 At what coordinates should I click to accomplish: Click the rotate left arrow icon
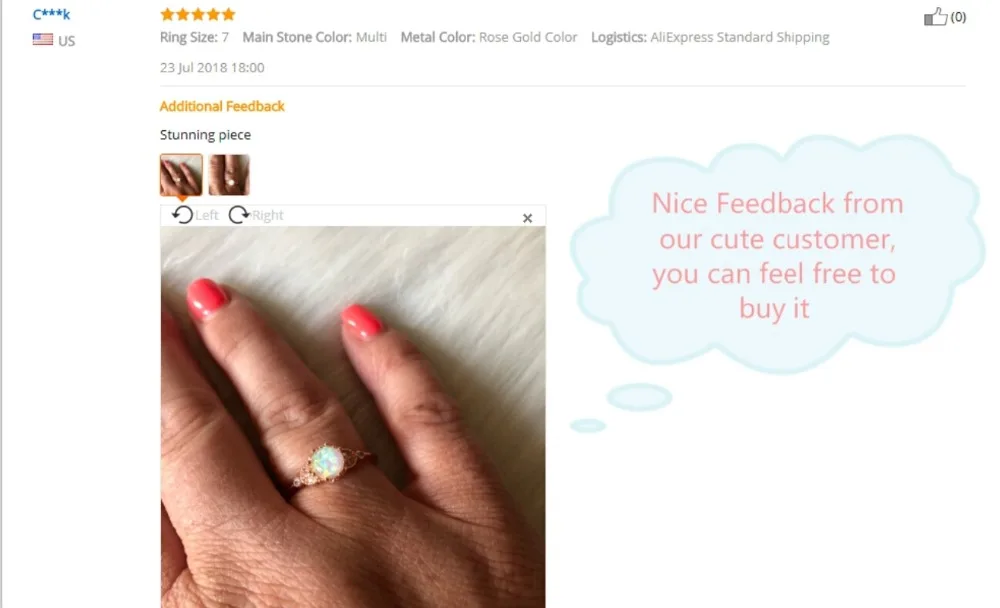182,215
